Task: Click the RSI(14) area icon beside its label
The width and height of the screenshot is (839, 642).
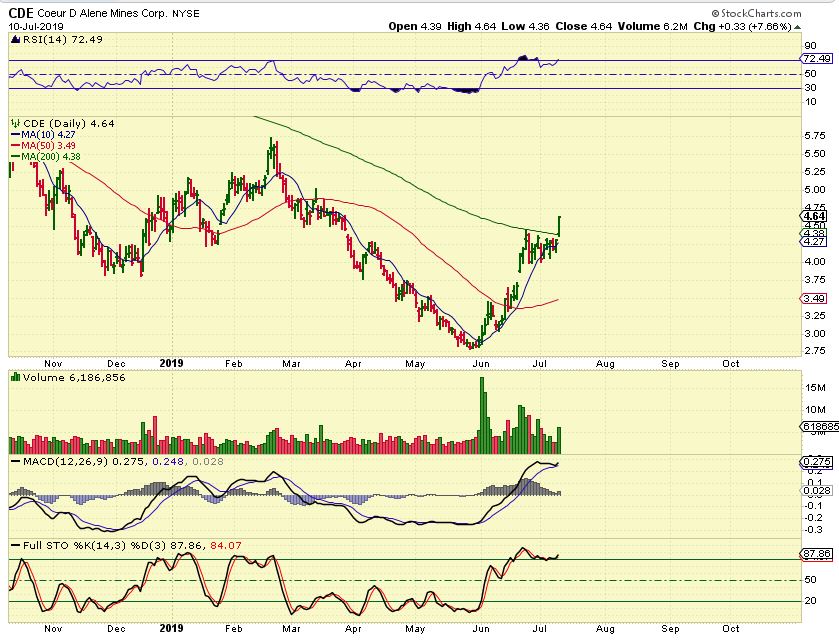Action: (x=16, y=39)
